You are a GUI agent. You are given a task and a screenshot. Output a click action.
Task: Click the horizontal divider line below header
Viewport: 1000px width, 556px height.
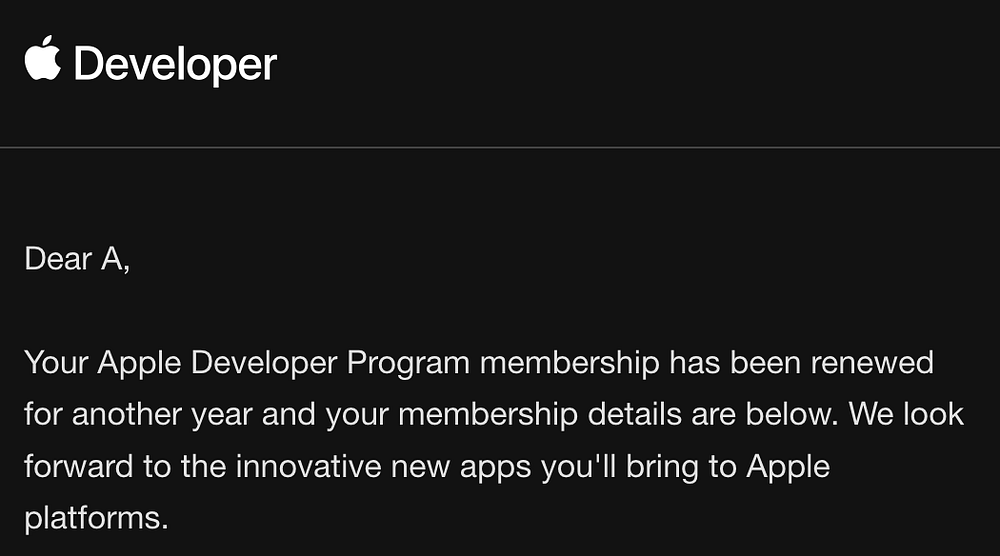pyautogui.click(x=500, y=147)
